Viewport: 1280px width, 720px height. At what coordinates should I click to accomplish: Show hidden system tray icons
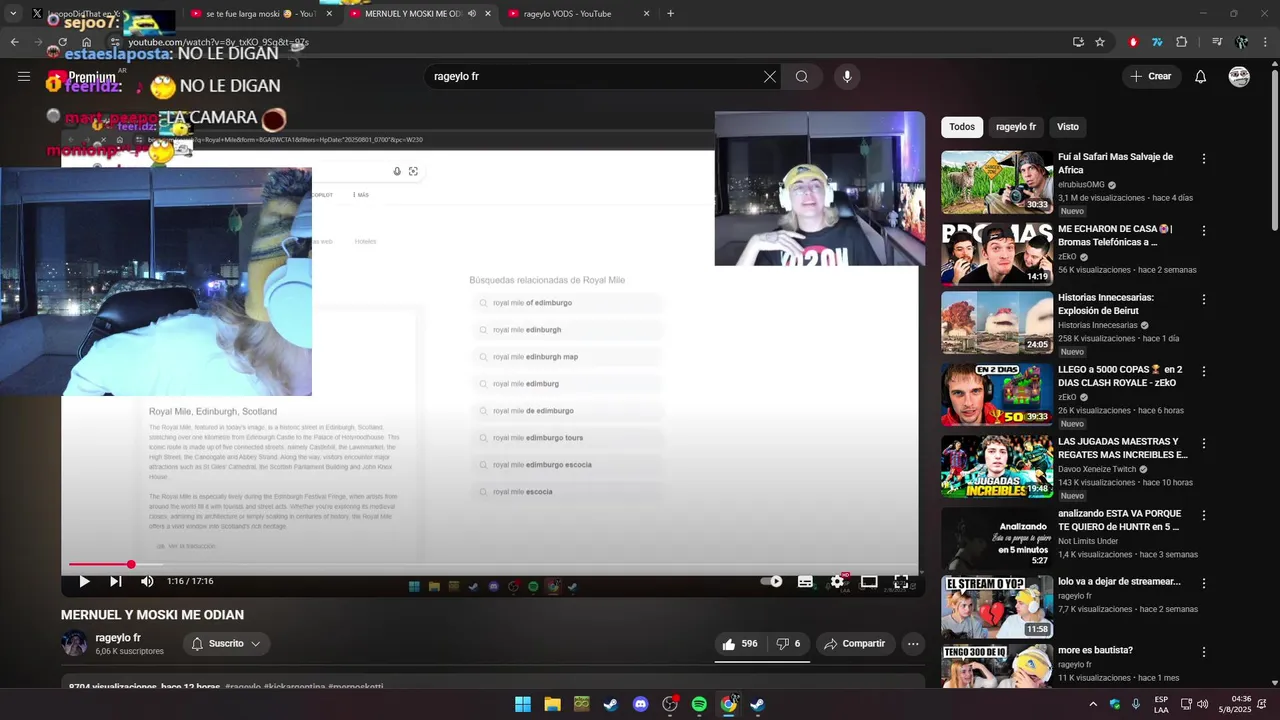[x=1093, y=704]
